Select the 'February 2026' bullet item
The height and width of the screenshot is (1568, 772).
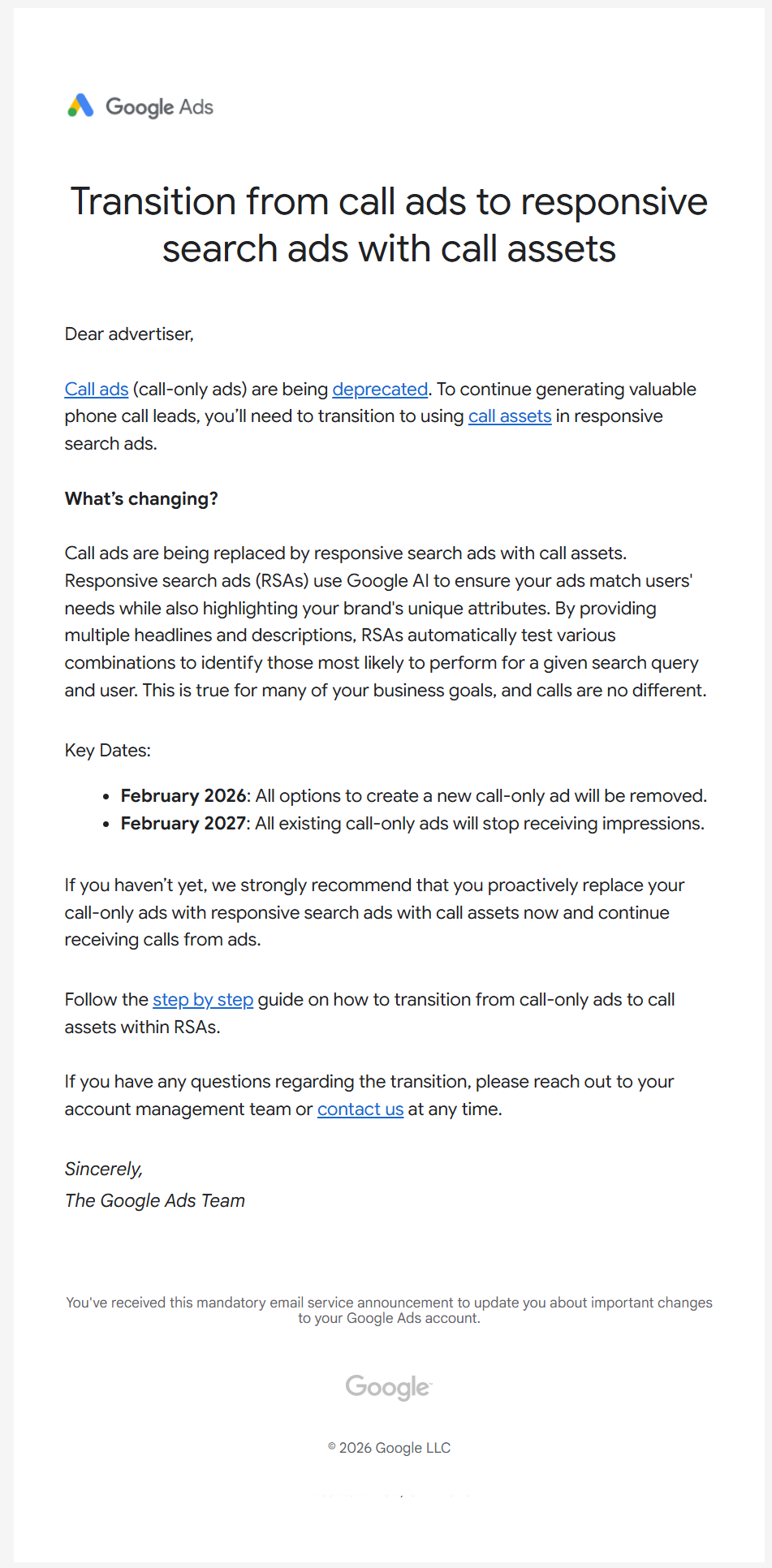pos(413,796)
